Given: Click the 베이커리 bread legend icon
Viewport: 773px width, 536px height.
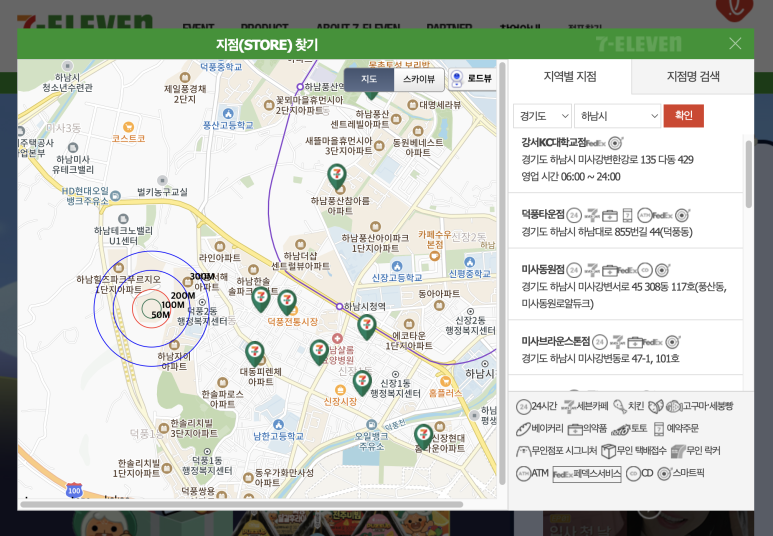Looking at the screenshot, I should click(524, 429).
